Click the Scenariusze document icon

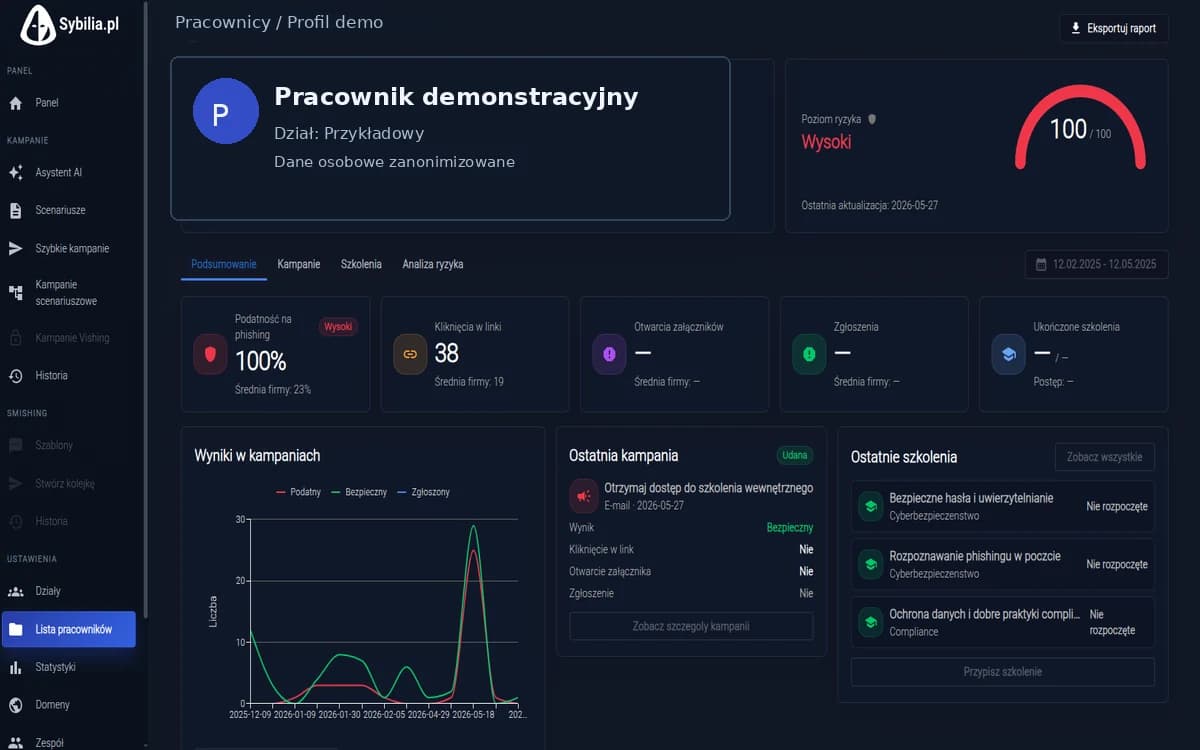click(15, 211)
